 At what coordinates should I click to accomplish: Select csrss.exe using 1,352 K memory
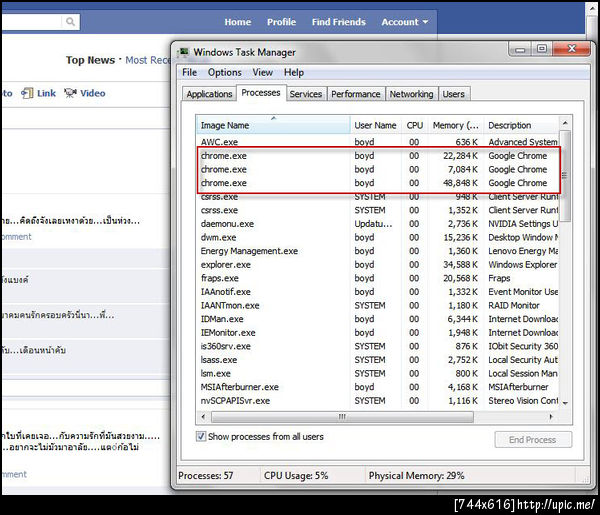point(377,210)
